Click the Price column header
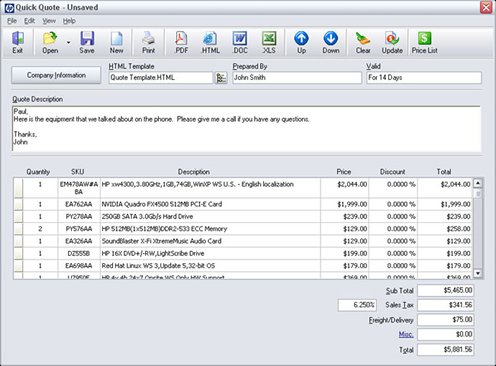The width and height of the screenshot is (496, 366). pos(344,172)
